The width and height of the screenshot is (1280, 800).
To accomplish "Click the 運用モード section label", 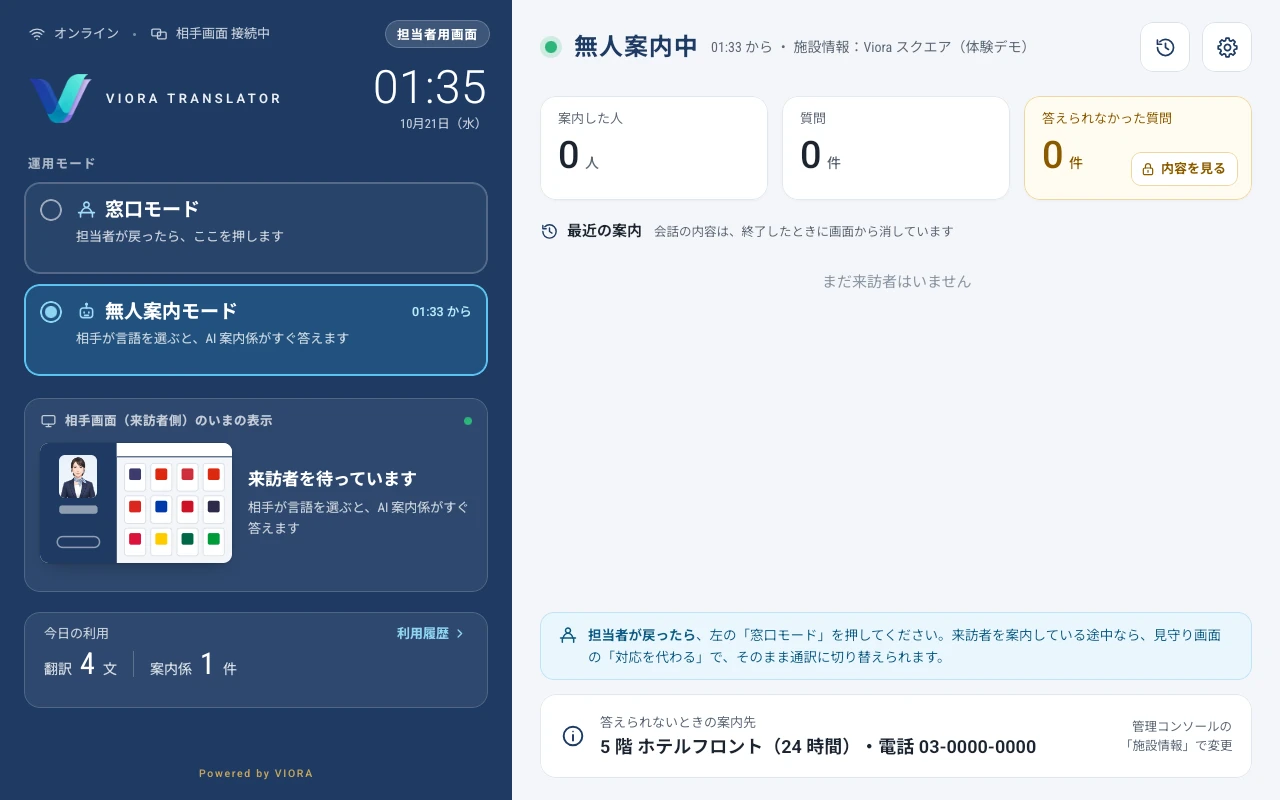I will point(62,163).
